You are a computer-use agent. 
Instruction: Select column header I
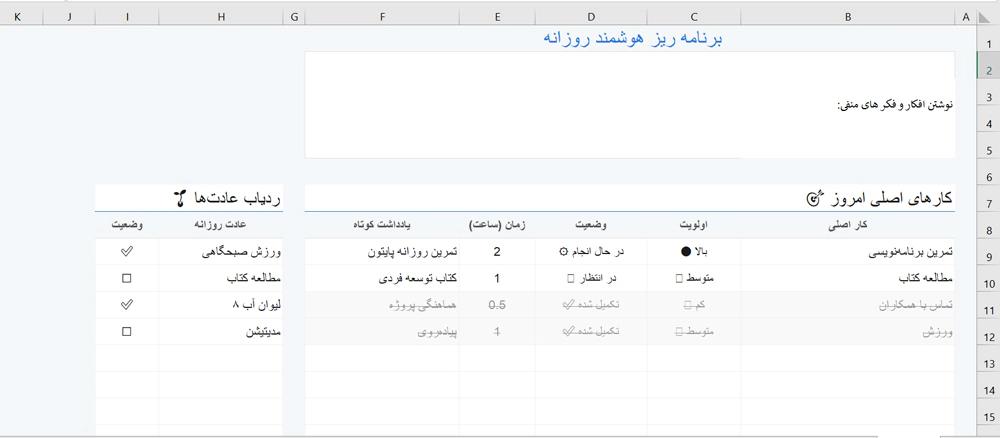(x=127, y=18)
